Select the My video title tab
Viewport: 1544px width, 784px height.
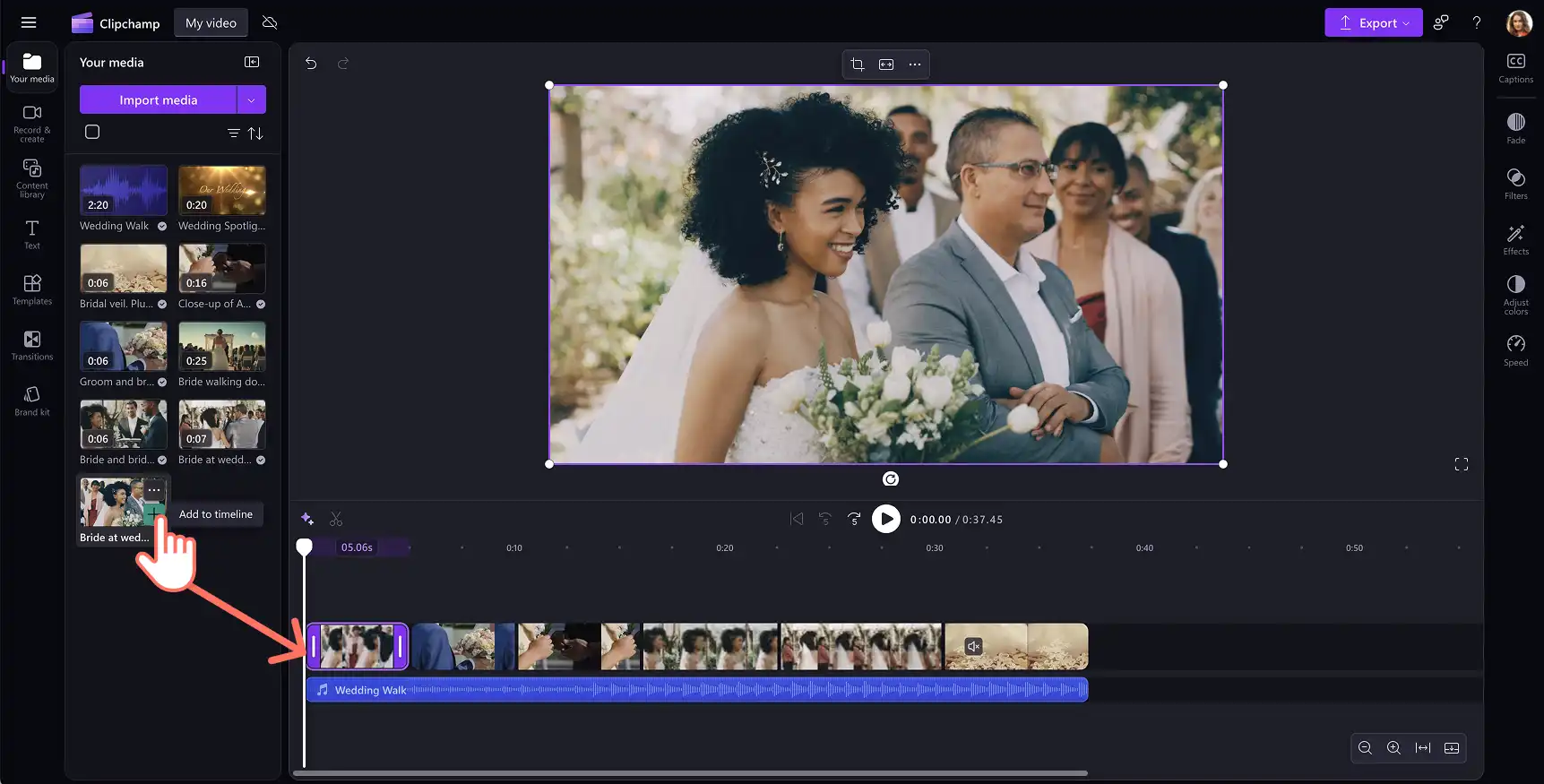(211, 23)
